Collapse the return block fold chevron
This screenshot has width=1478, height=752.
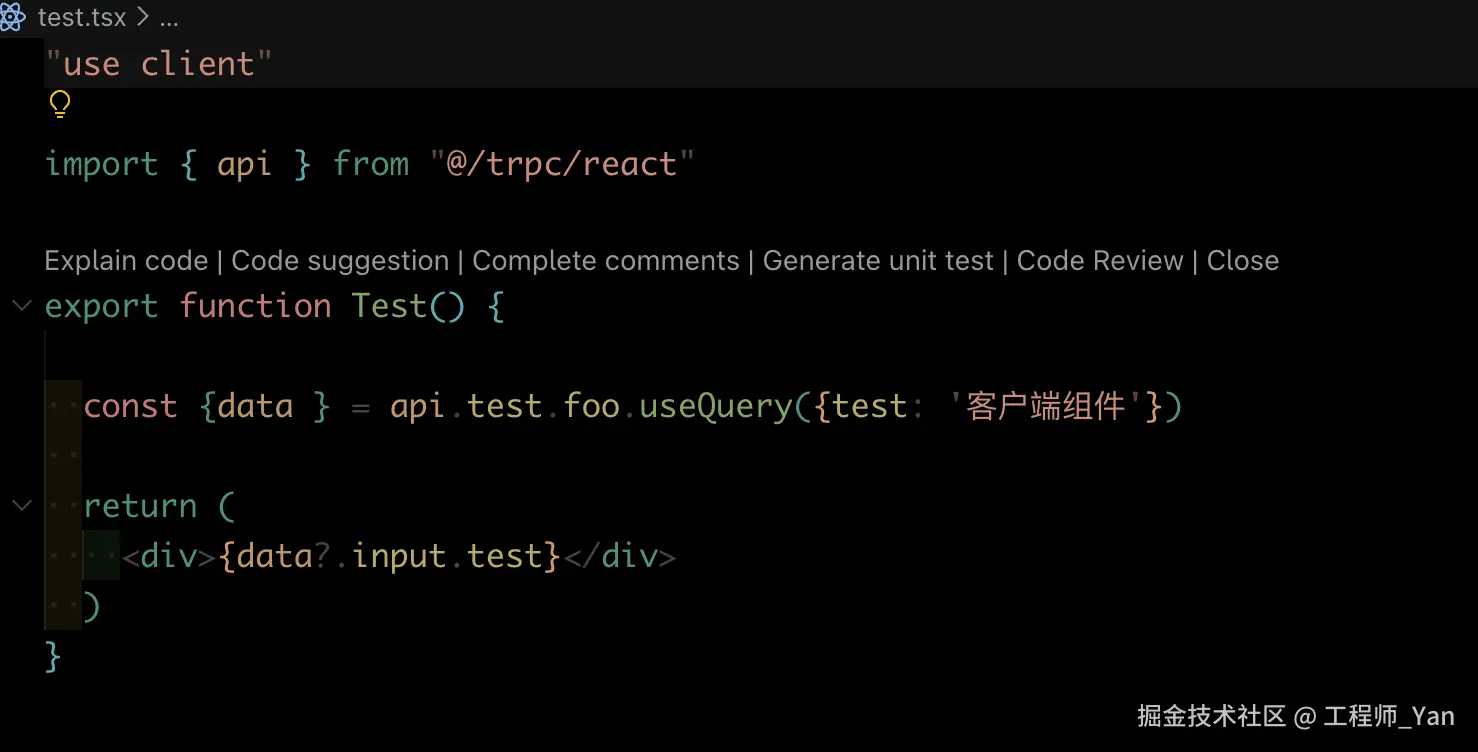(x=21, y=506)
